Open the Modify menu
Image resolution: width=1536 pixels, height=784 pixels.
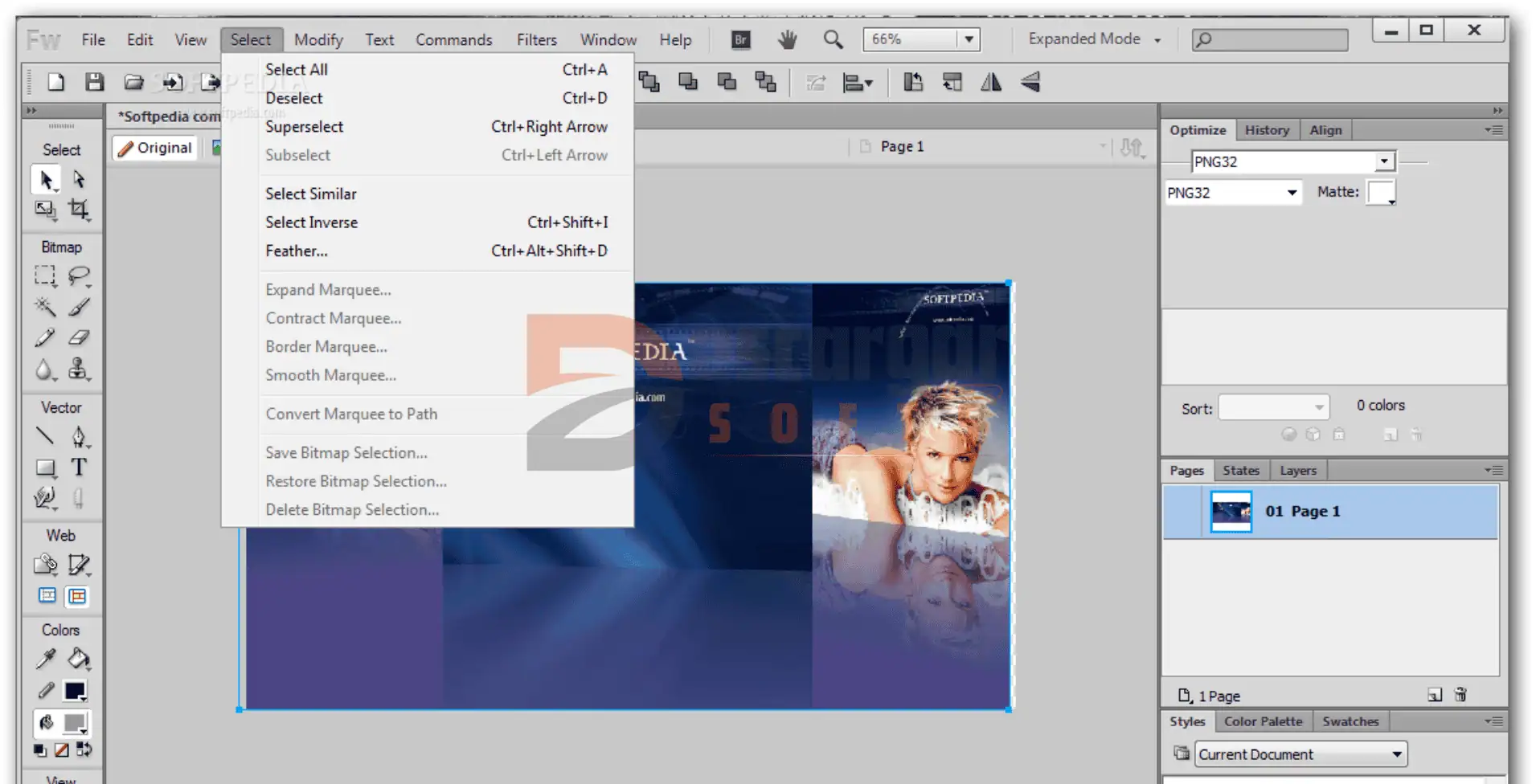(318, 39)
